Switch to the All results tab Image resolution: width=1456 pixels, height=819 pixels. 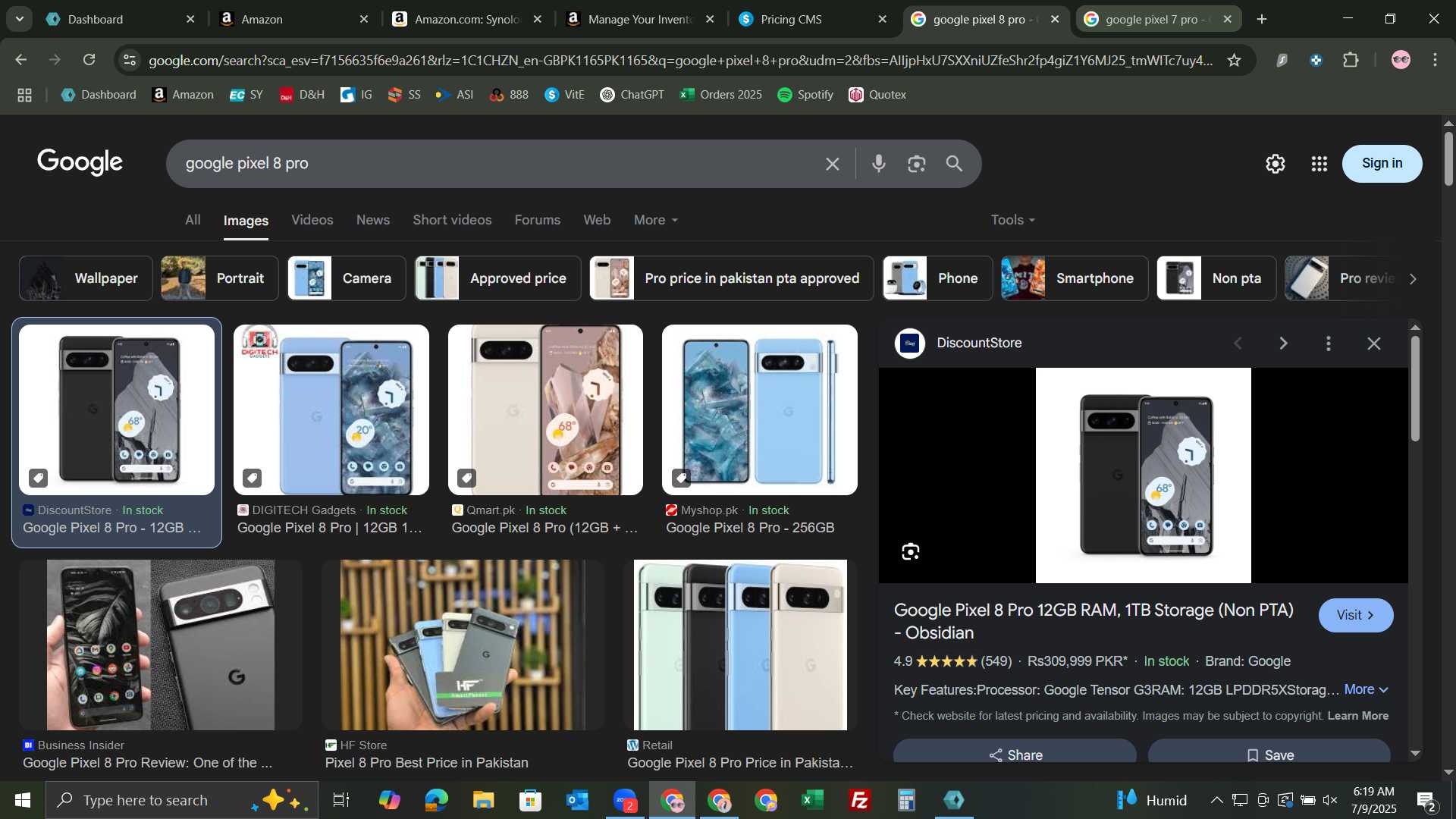(193, 220)
